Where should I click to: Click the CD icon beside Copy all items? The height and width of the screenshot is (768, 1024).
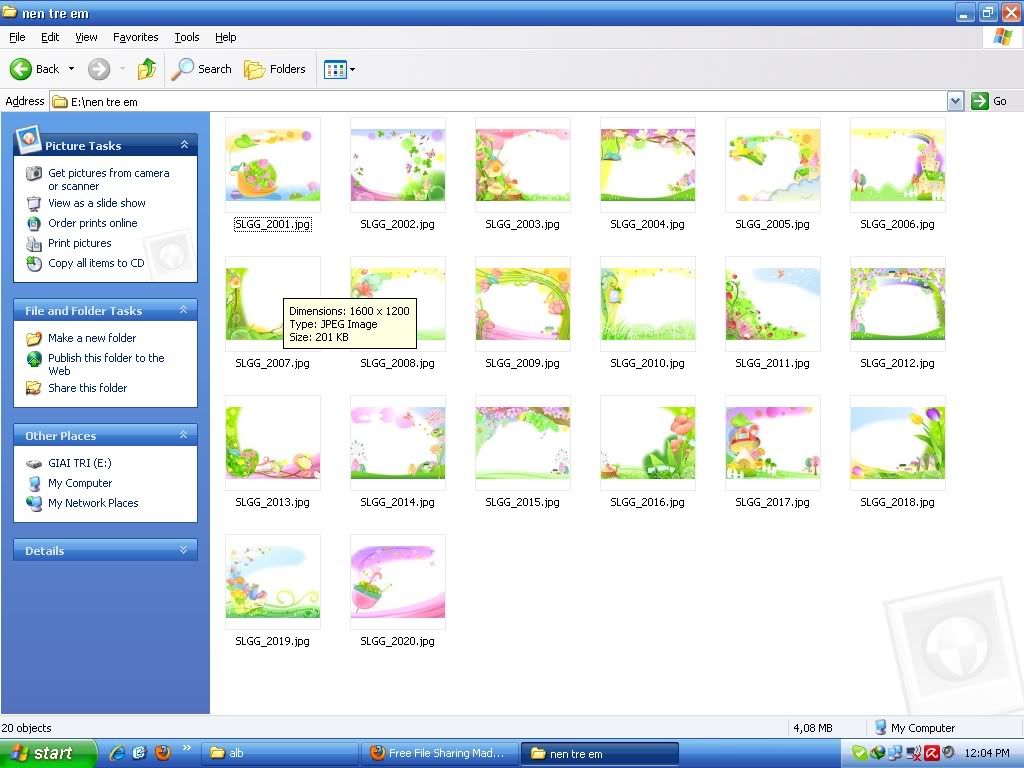(34, 264)
